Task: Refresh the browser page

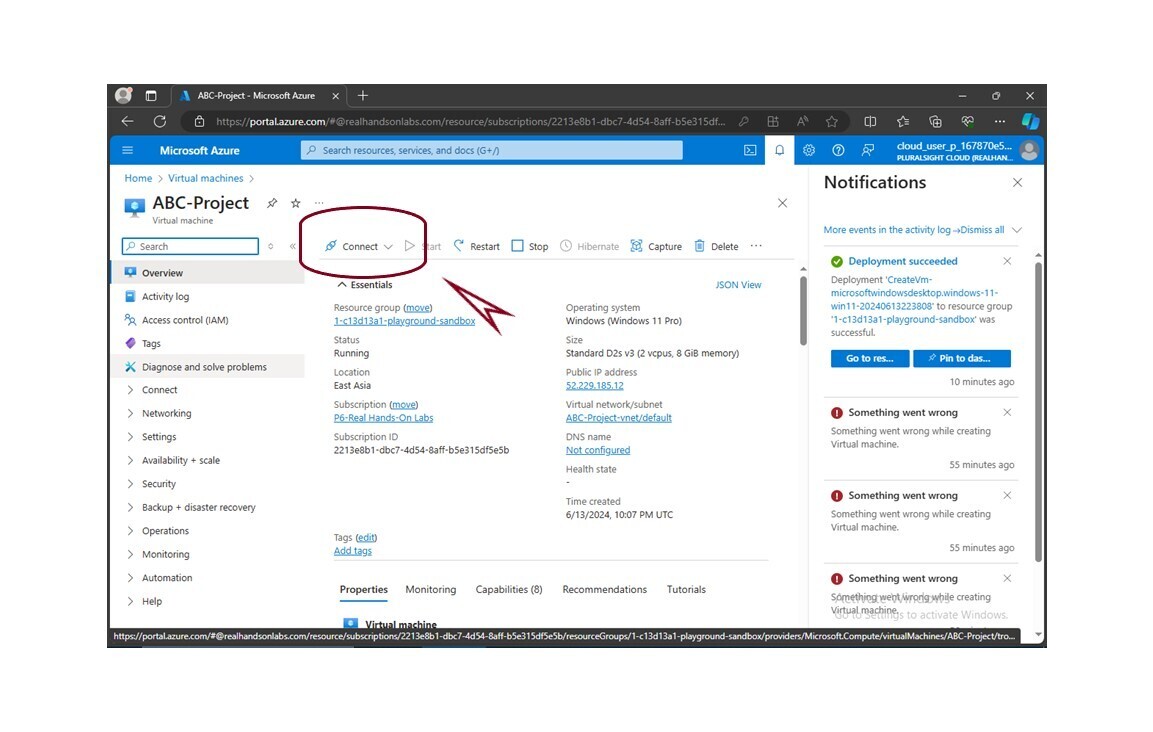Action: 160,121
